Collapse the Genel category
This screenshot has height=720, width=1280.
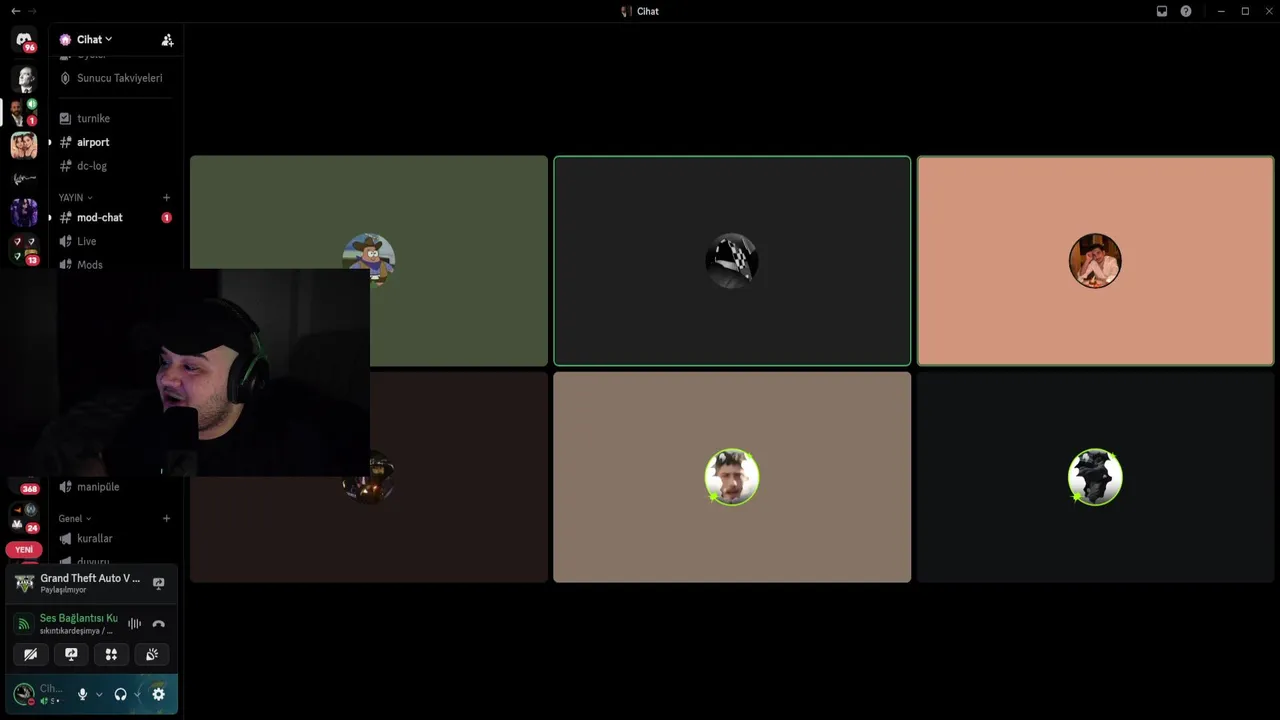pyautogui.click(x=74, y=519)
